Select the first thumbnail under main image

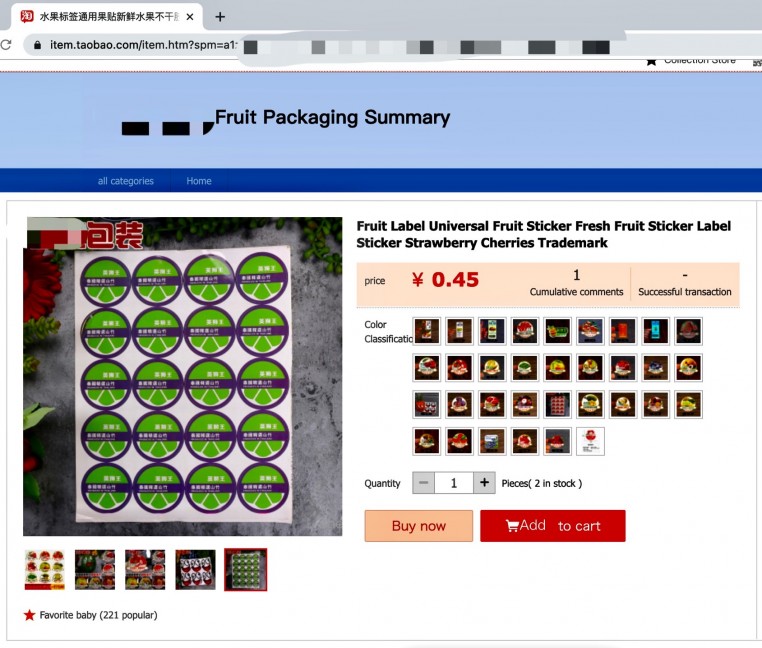coord(45,570)
